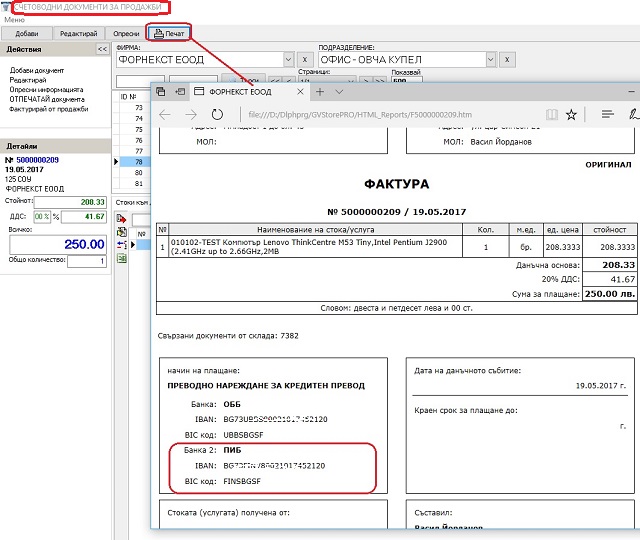Click the browser back arrow
This screenshot has height=540, width=640.
165,115
